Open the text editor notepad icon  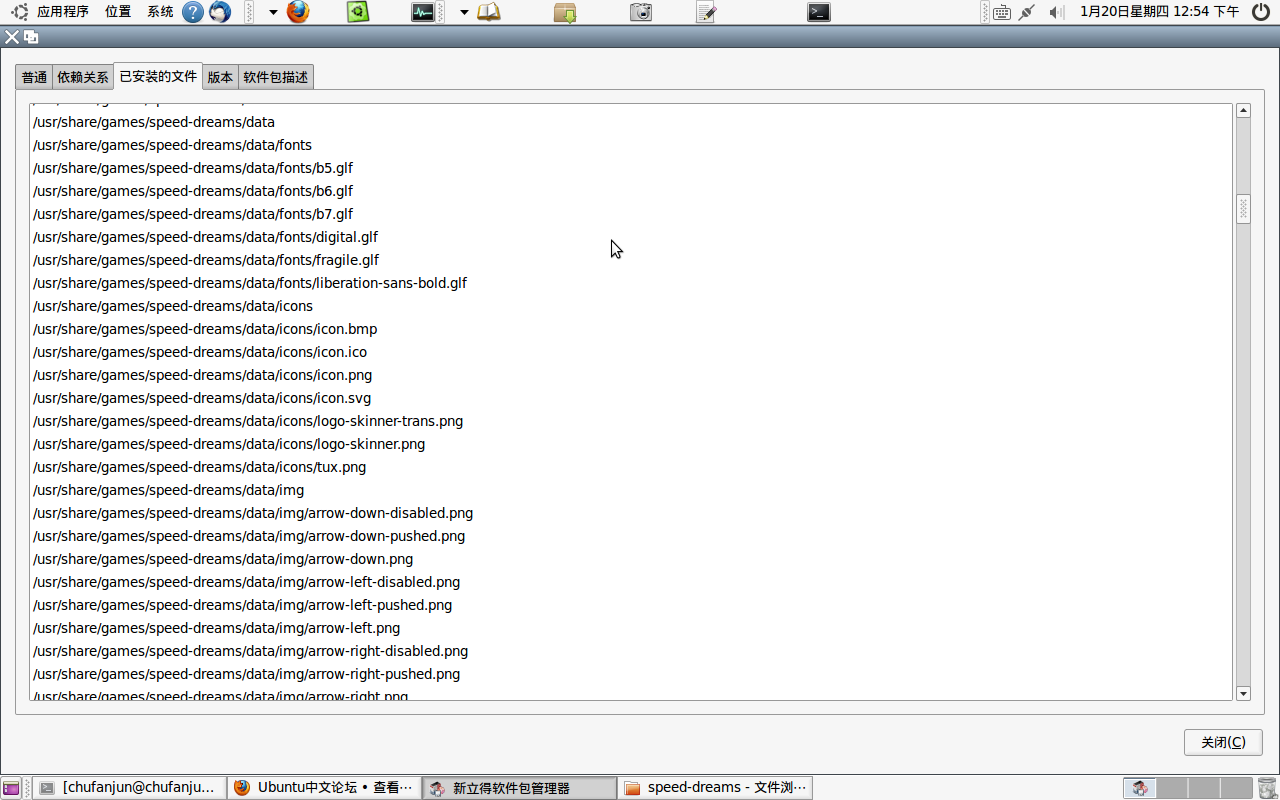point(706,12)
